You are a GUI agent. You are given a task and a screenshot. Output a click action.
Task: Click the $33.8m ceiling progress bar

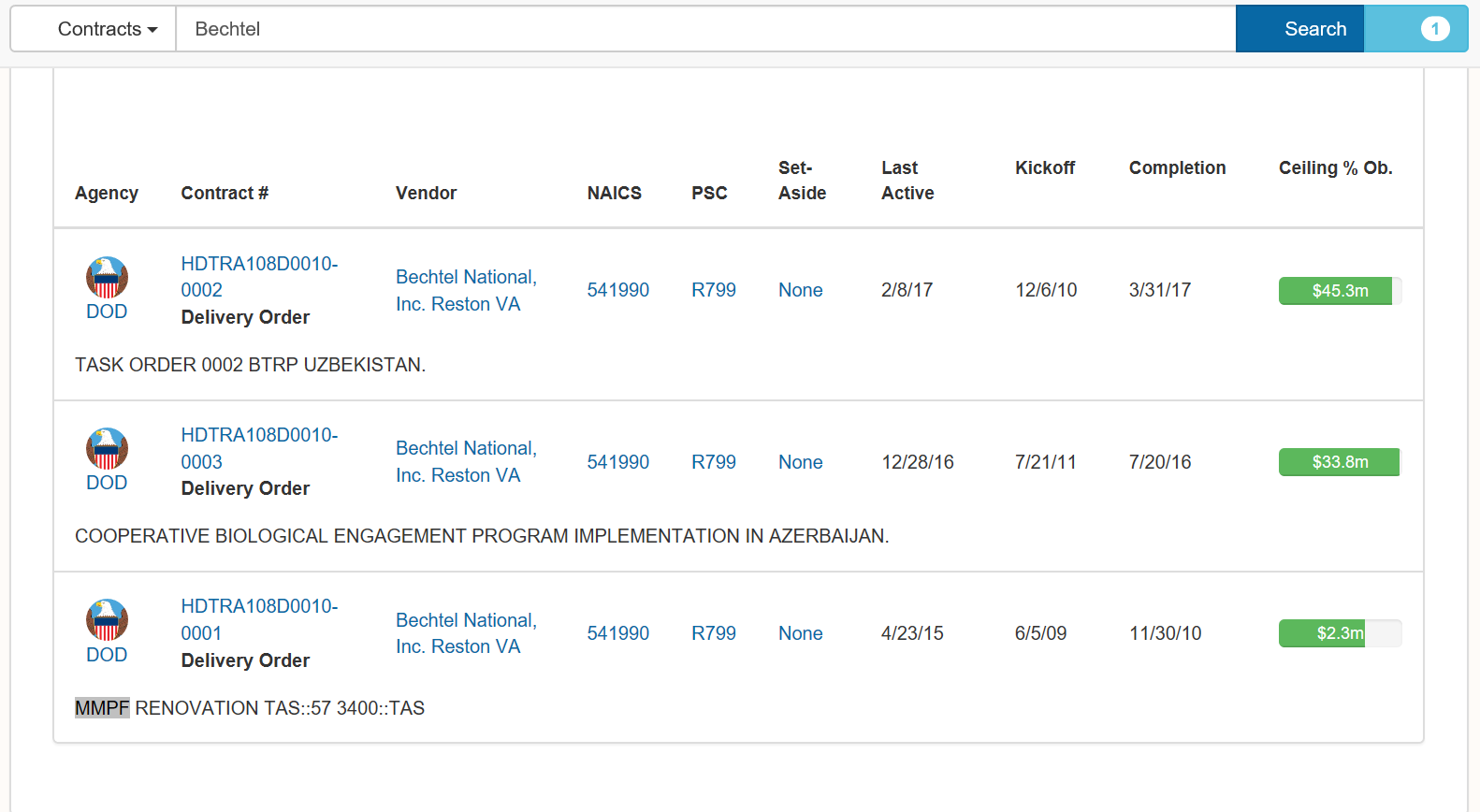(1339, 462)
